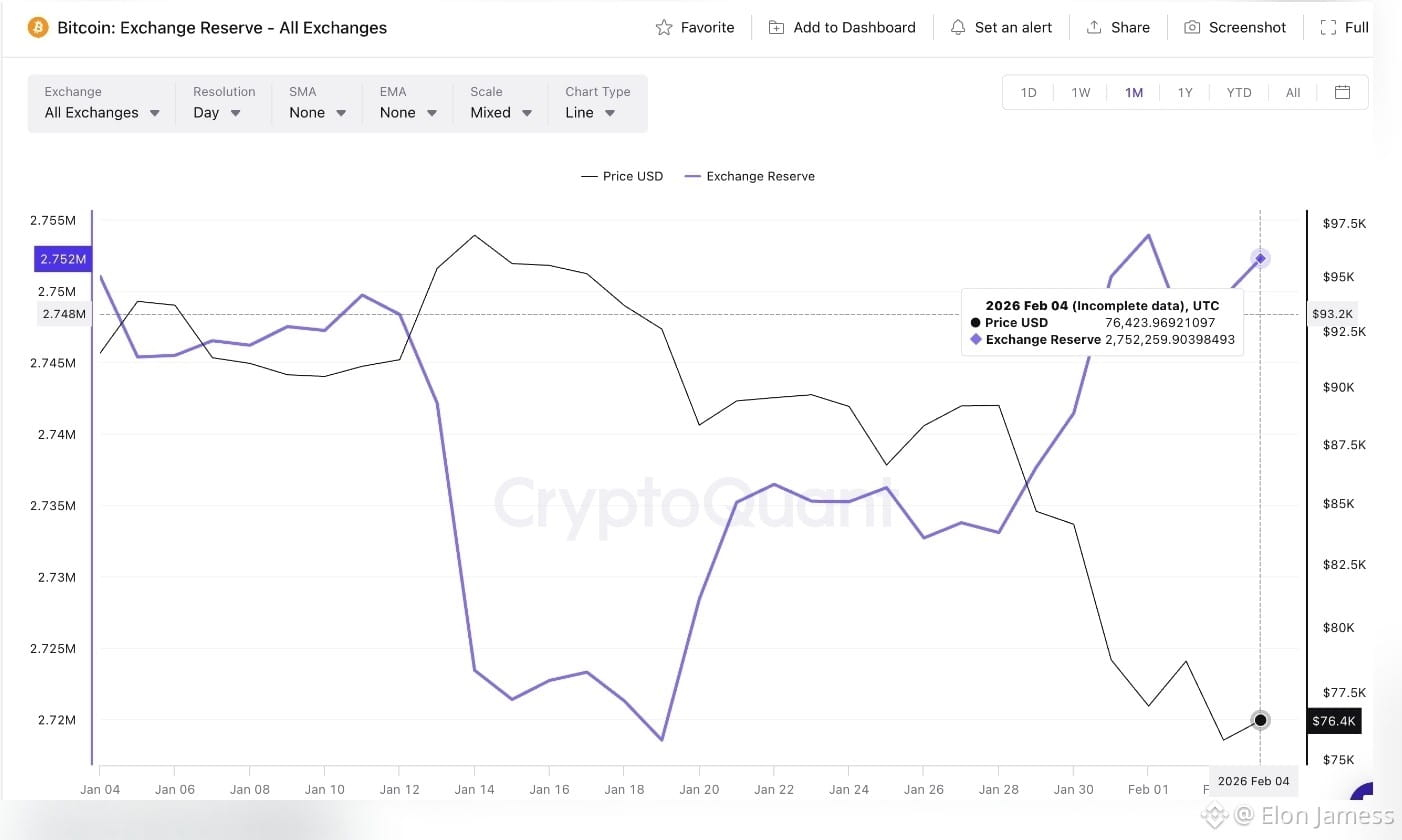Switch to the All time range
This screenshot has height=840, width=1402.
[1293, 92]
